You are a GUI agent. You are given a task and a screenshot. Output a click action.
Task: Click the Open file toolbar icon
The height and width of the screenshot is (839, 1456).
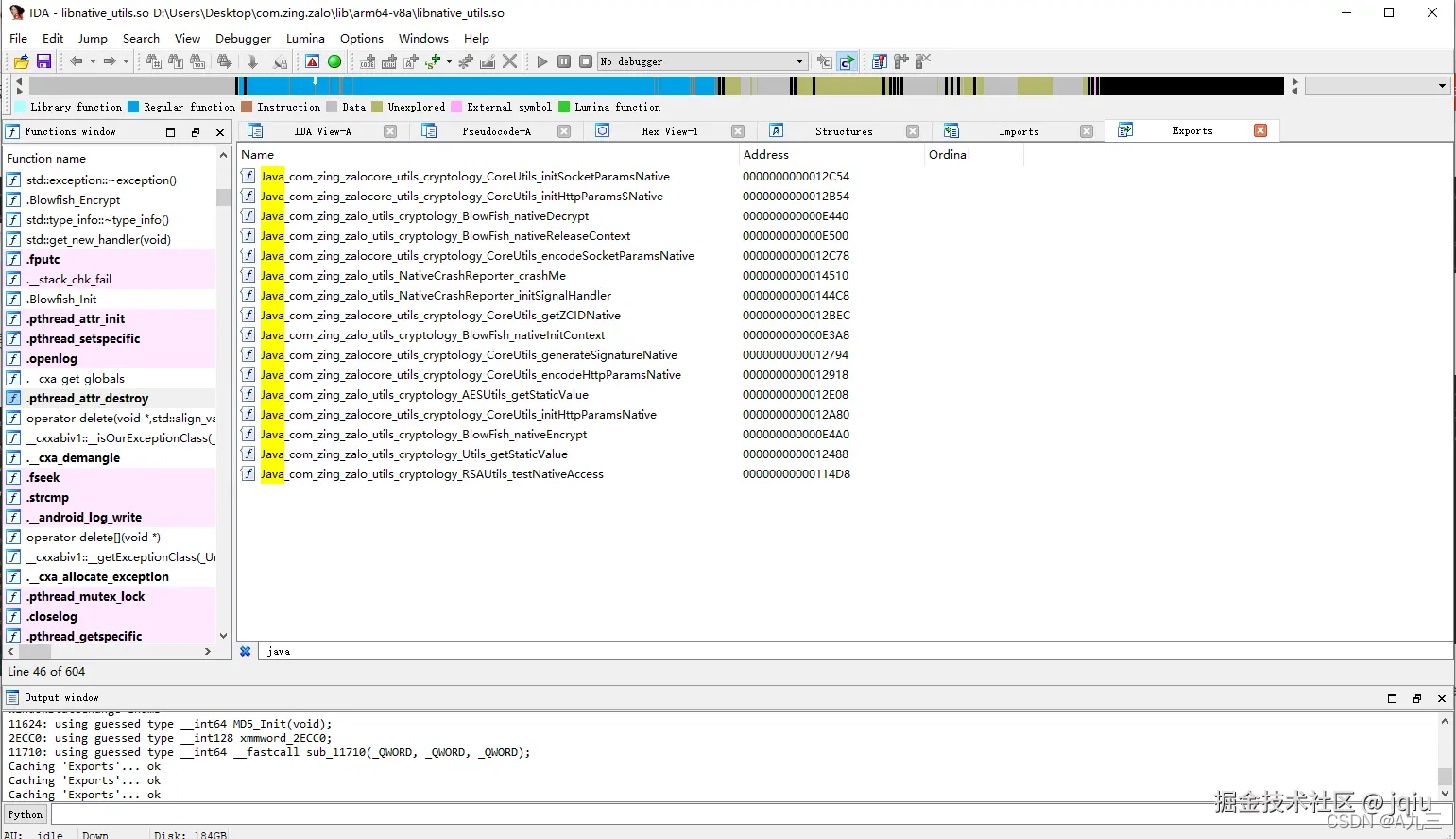coord(21,61)
